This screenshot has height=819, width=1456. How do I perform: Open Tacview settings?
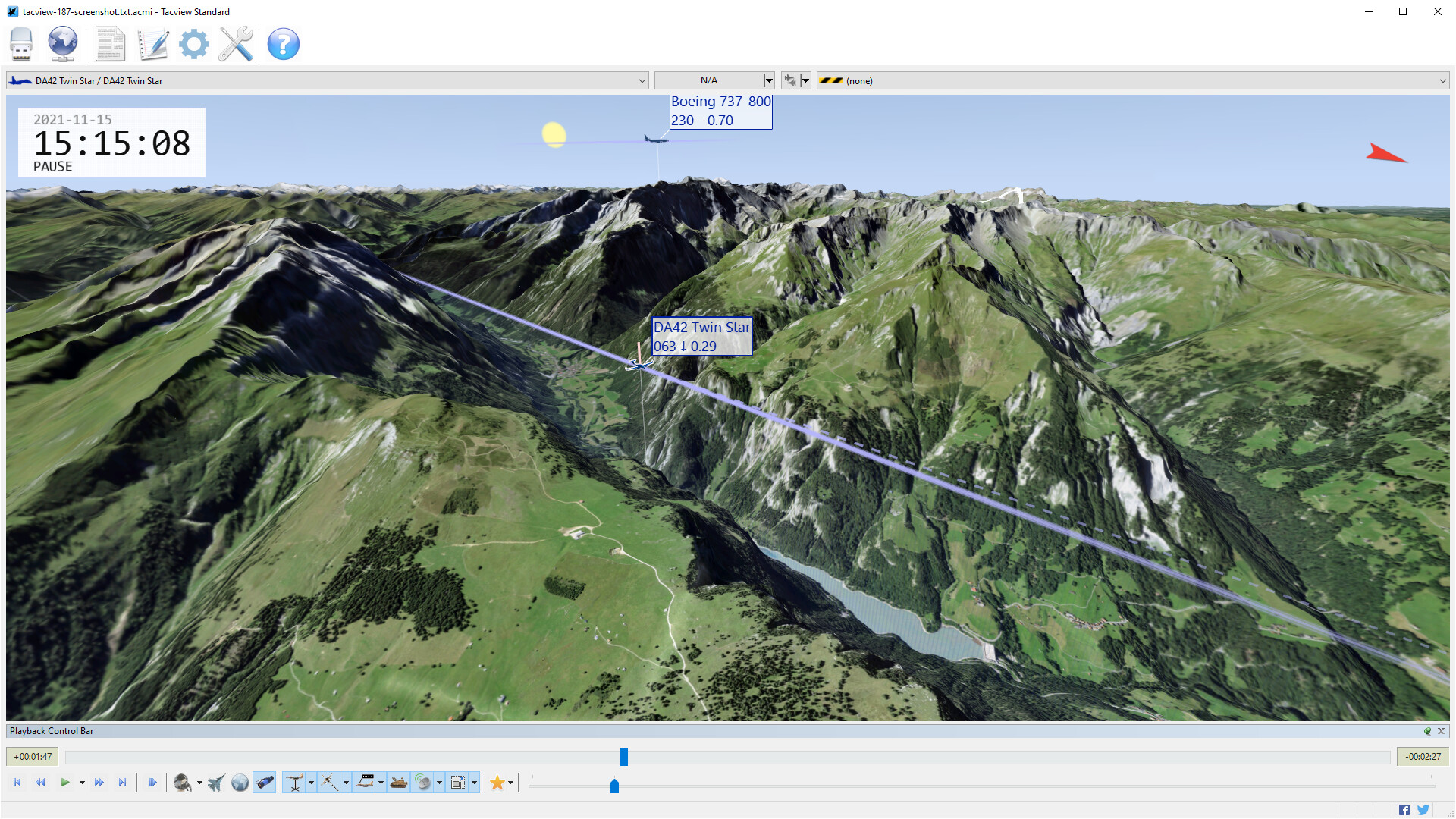[193, 44]
